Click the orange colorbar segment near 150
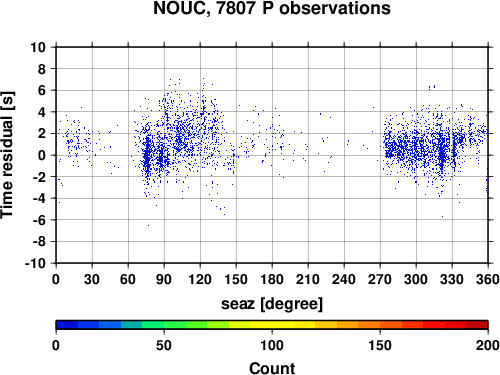Image resolution: width=500 pixels, height=375 pixels. coord(391,325)
